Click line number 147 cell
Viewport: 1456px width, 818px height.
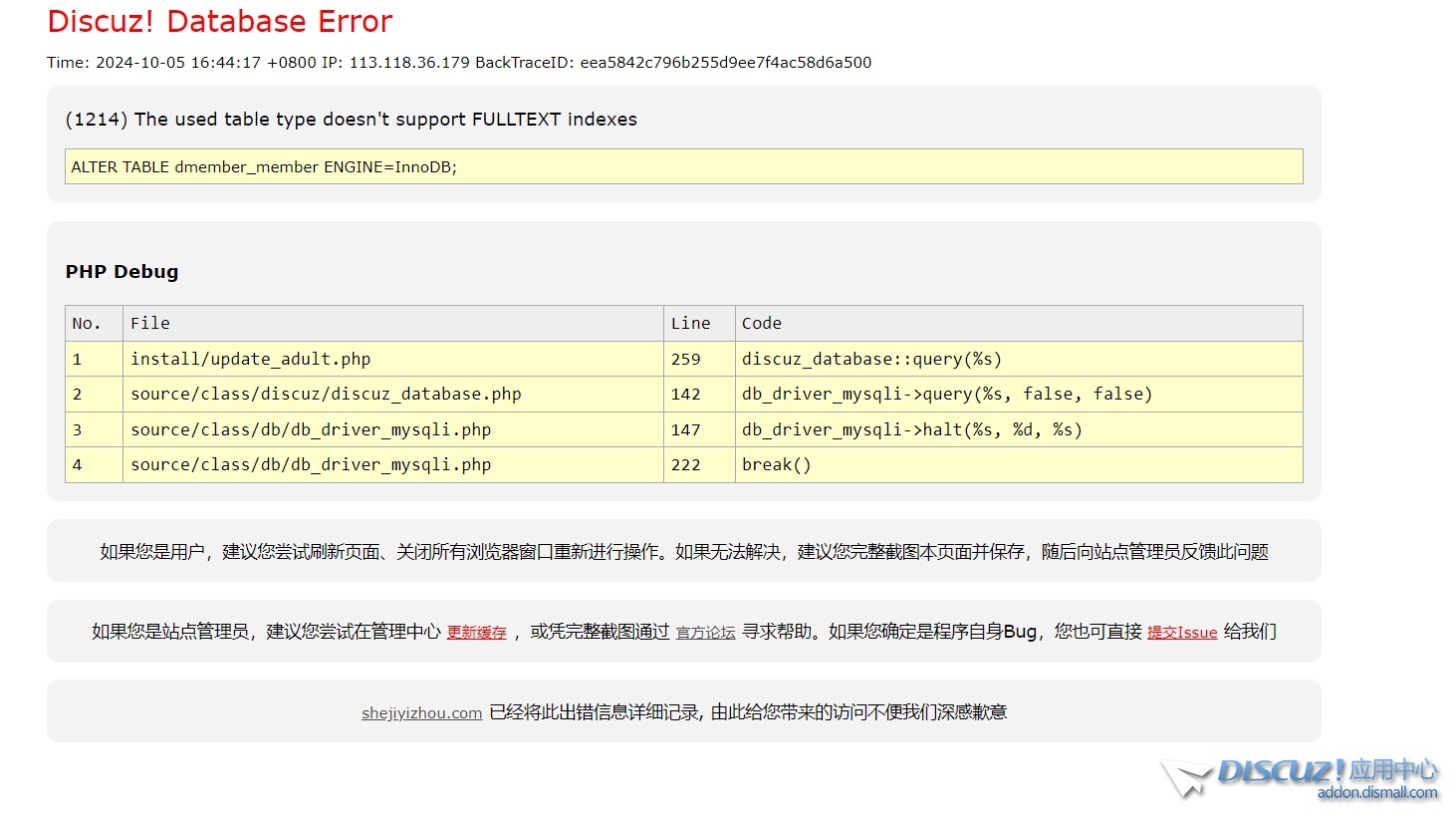pyautogui.click(x=685, y=430)
